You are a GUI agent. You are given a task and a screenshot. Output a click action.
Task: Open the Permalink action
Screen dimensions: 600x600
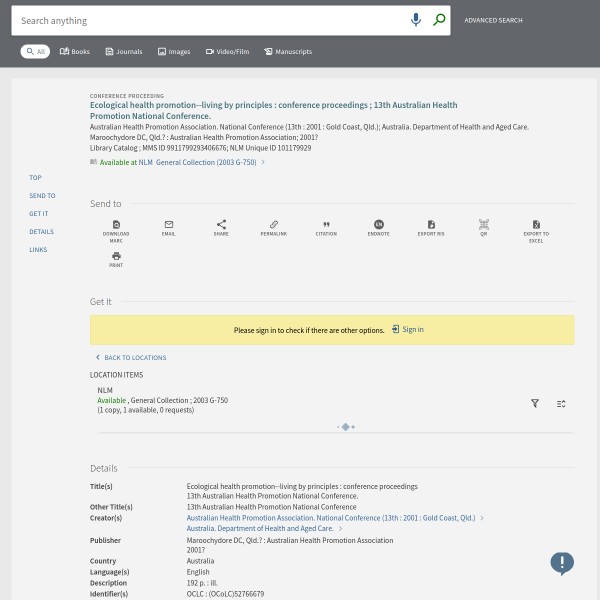coord(273,225)
